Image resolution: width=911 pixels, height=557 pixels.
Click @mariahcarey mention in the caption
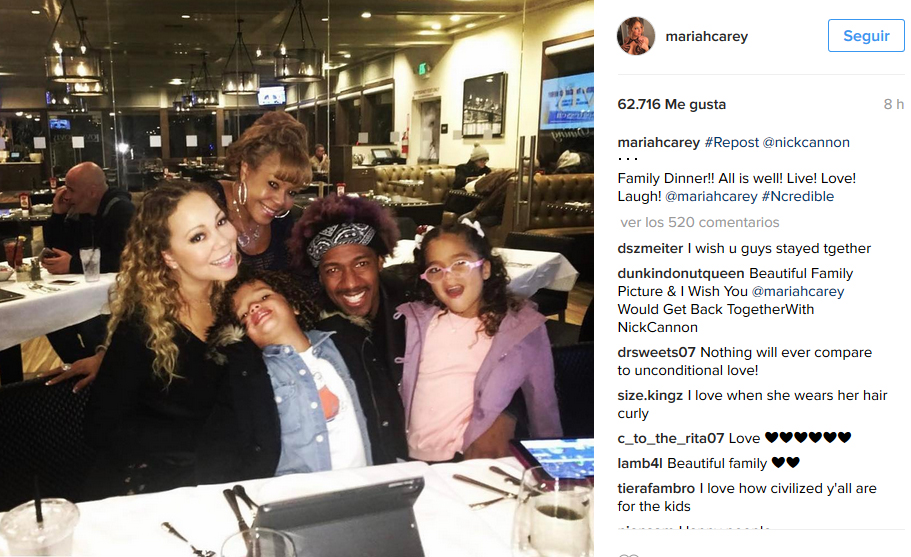point(711,196)
